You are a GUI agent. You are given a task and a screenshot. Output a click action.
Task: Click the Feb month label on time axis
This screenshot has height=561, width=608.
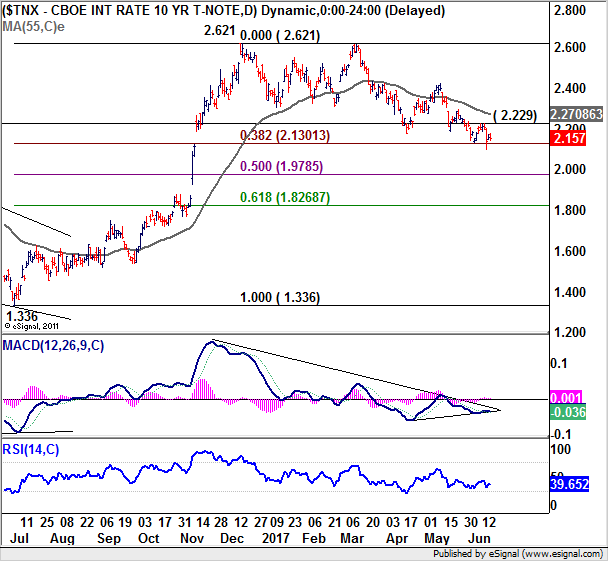314,539
